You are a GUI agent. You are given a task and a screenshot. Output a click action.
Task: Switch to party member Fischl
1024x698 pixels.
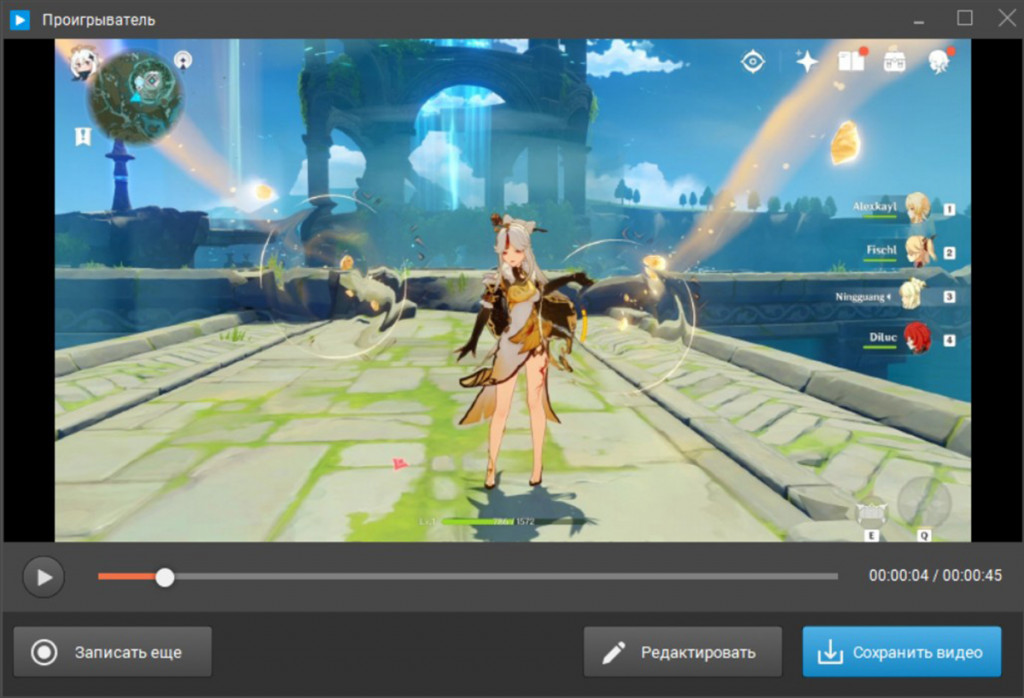910,251
